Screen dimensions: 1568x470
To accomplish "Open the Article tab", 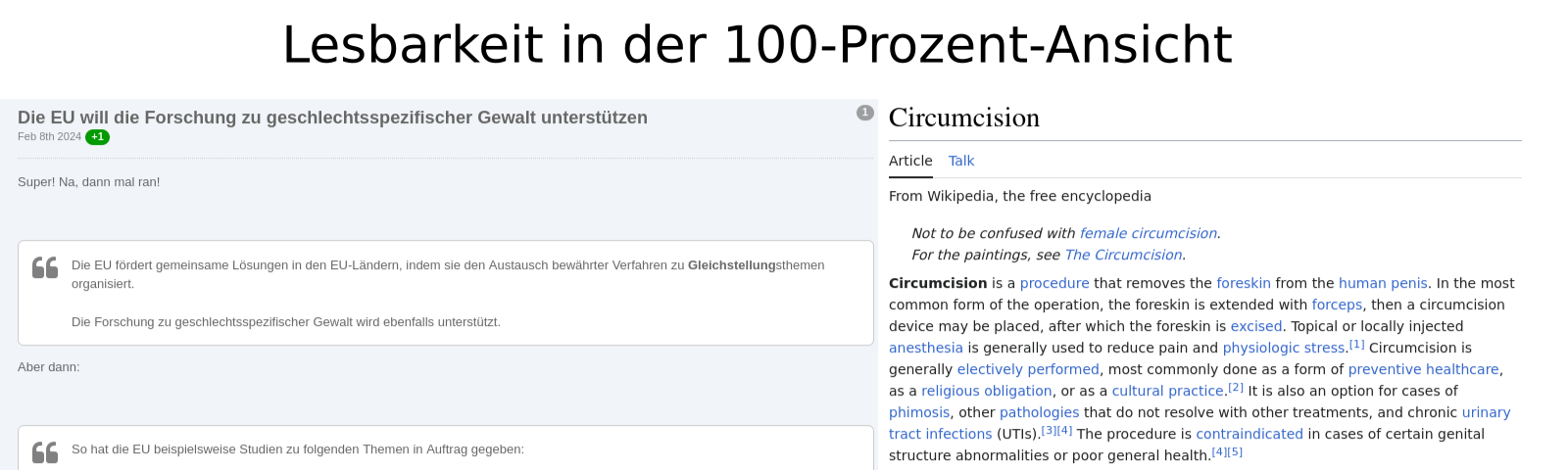I will pyautogui.click(x=910, y=161).
